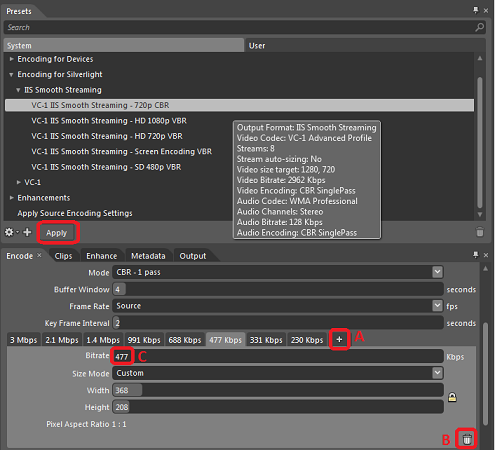Select Screen Encoding VBR preset

point(121,151)
